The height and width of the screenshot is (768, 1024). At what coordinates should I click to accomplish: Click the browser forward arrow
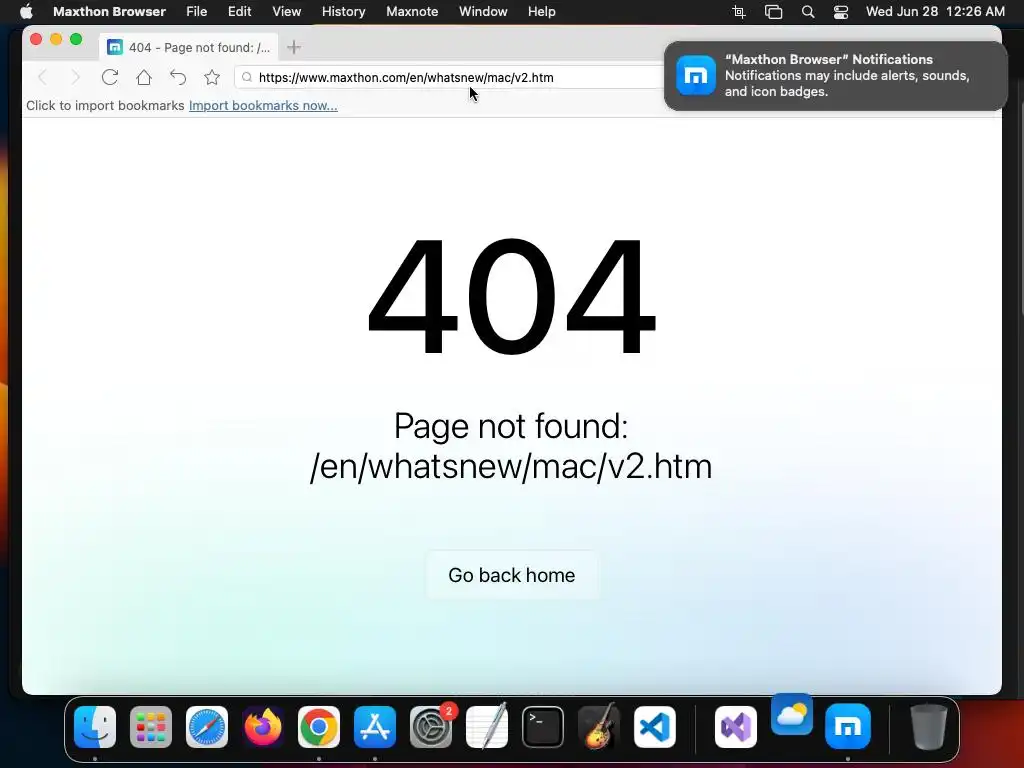76,78
